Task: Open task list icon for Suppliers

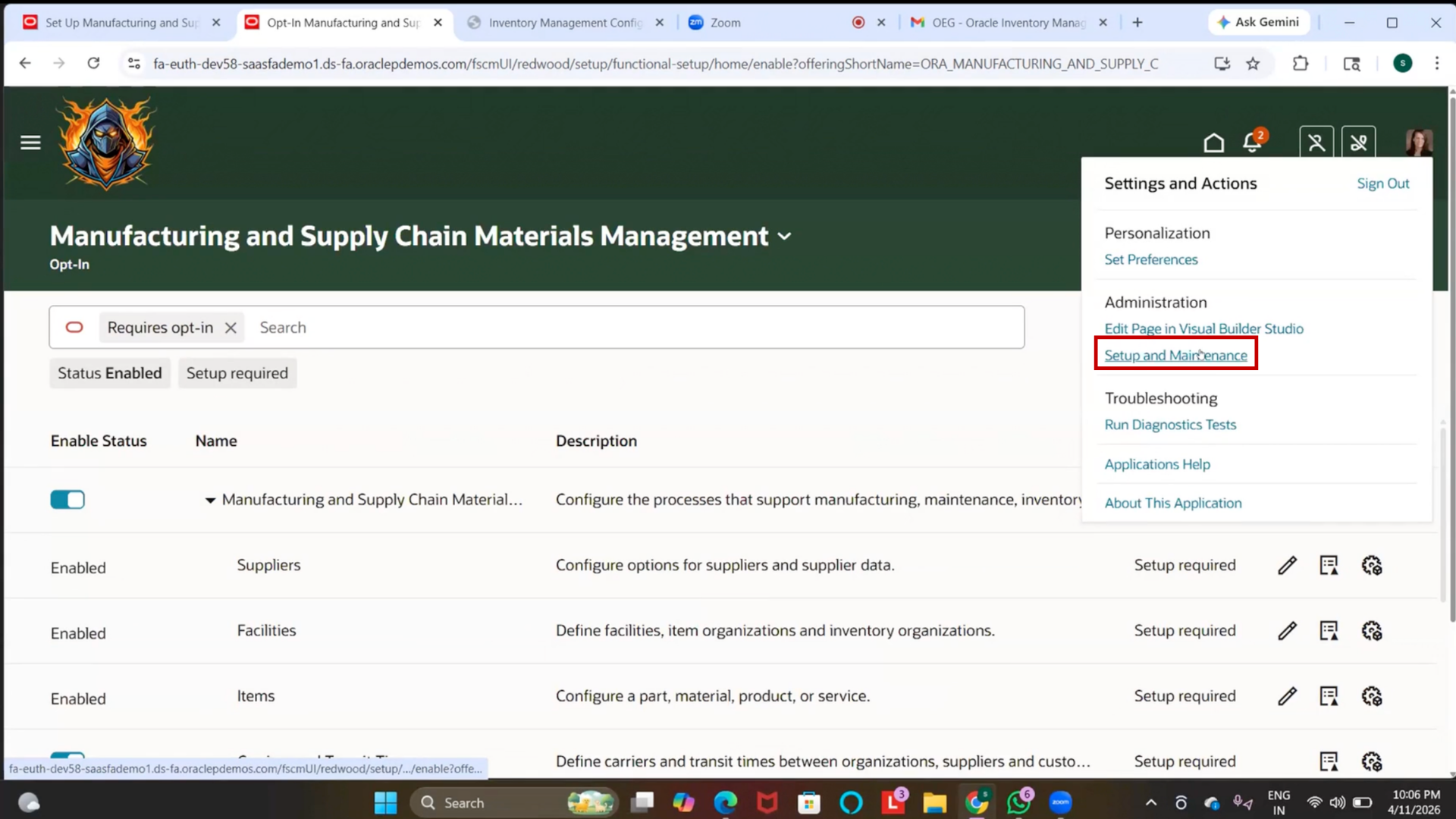Action: pos(1329,566)
